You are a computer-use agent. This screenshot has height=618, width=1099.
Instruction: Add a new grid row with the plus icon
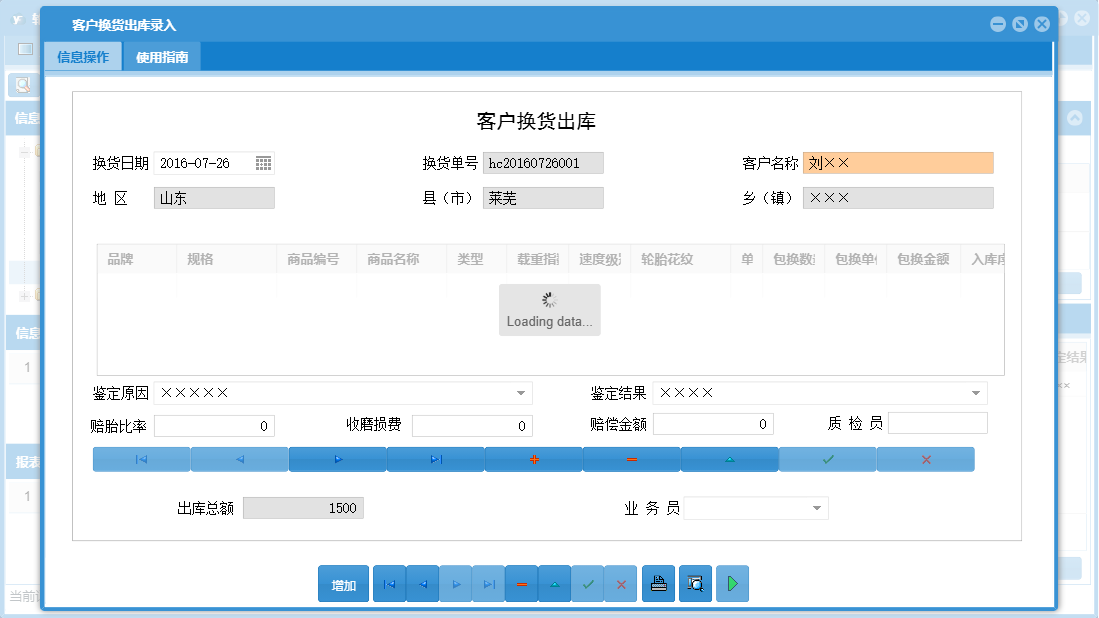(533, 459)
